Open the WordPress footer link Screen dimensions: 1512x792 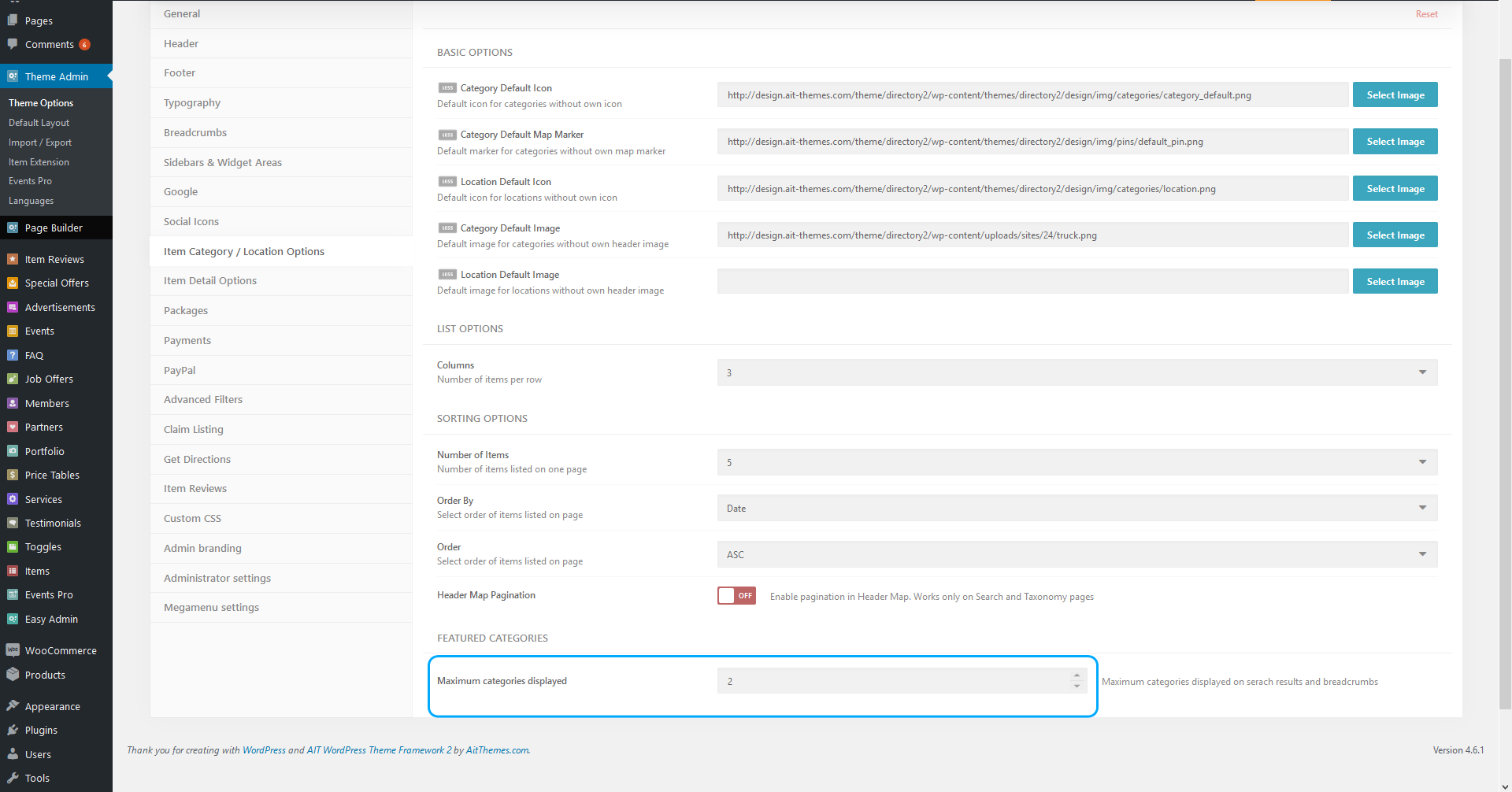point(264,750)
